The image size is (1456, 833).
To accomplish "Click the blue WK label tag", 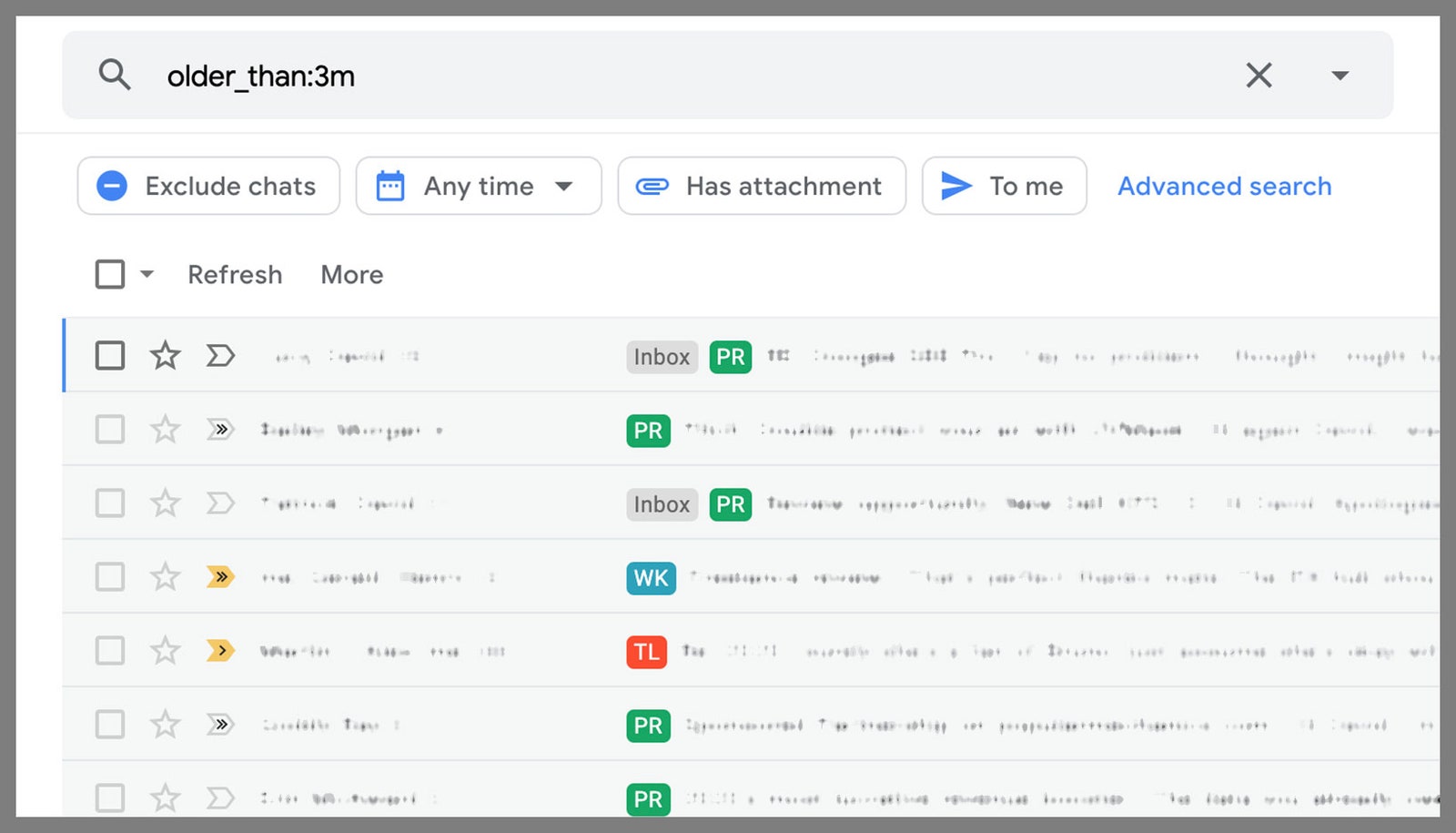I will click(x=651, y=578).
